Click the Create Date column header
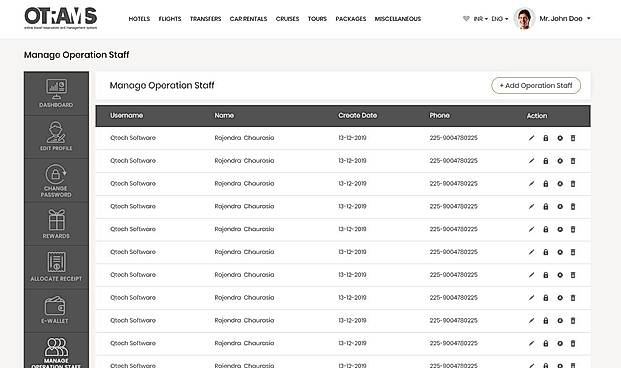This screenshot has width=621, height=368. point(358,116)
